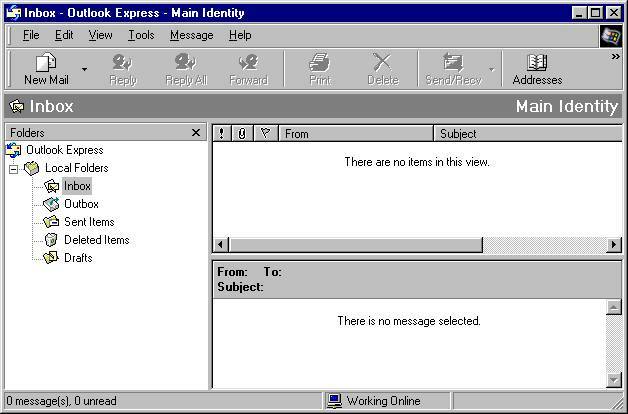Click the Folders pane title

click(27, 133)
